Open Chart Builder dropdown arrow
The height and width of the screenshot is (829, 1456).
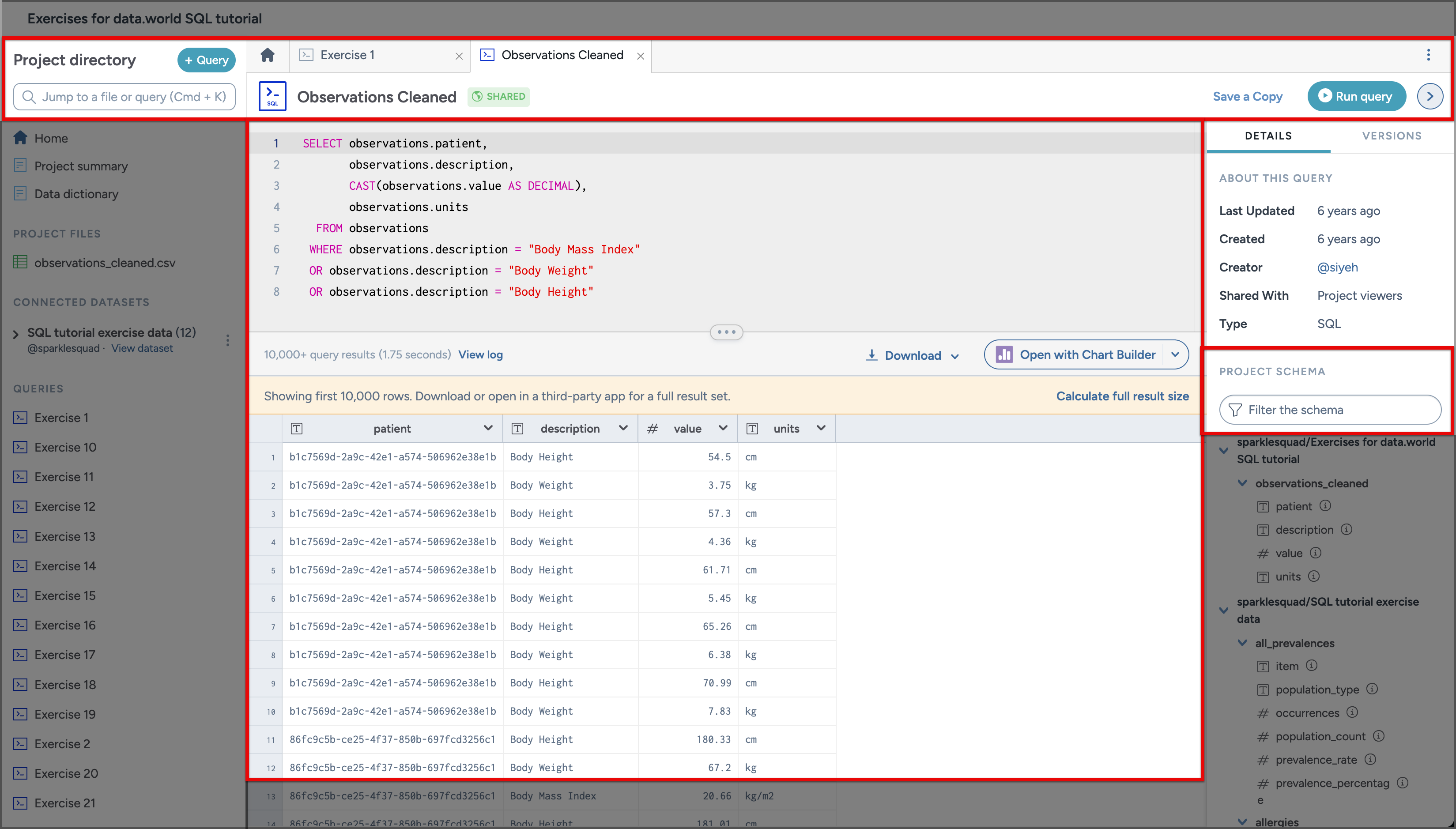[1175, 354]
